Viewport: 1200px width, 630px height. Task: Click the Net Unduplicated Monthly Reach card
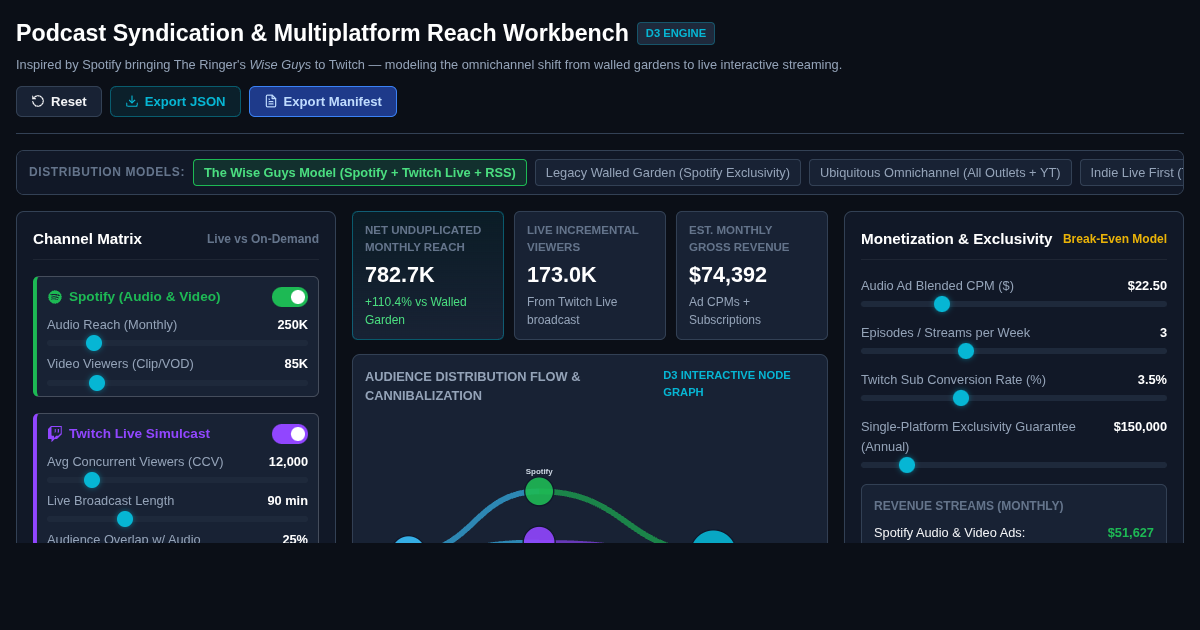click(x=428, y=275)
